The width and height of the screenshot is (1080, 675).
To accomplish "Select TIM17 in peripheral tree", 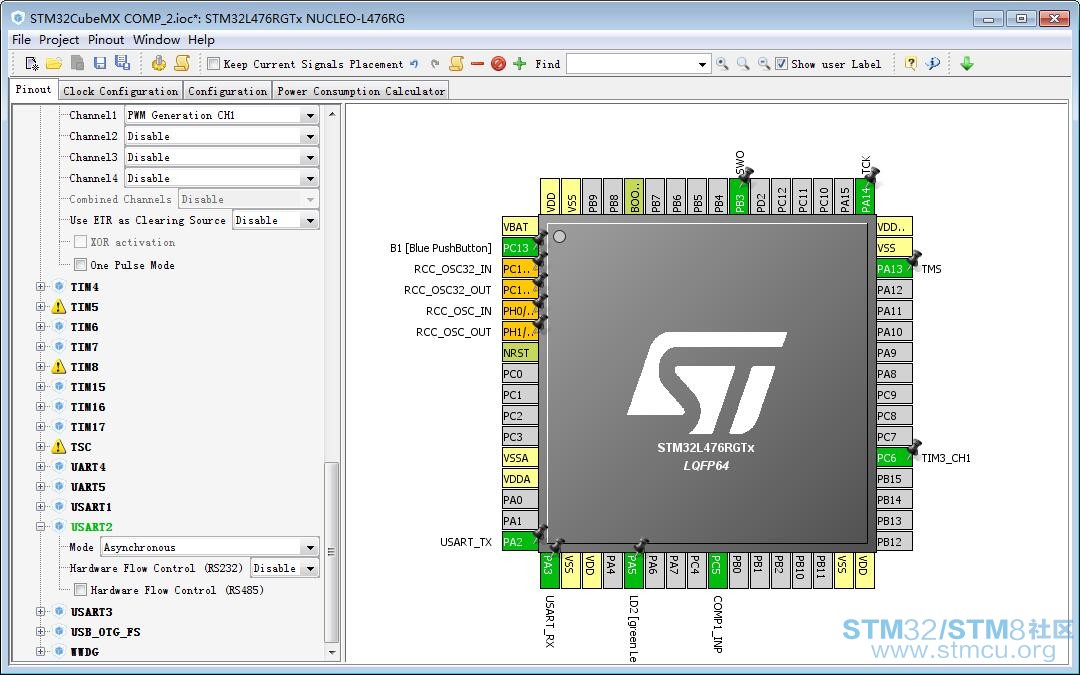I will click(87, 427).
